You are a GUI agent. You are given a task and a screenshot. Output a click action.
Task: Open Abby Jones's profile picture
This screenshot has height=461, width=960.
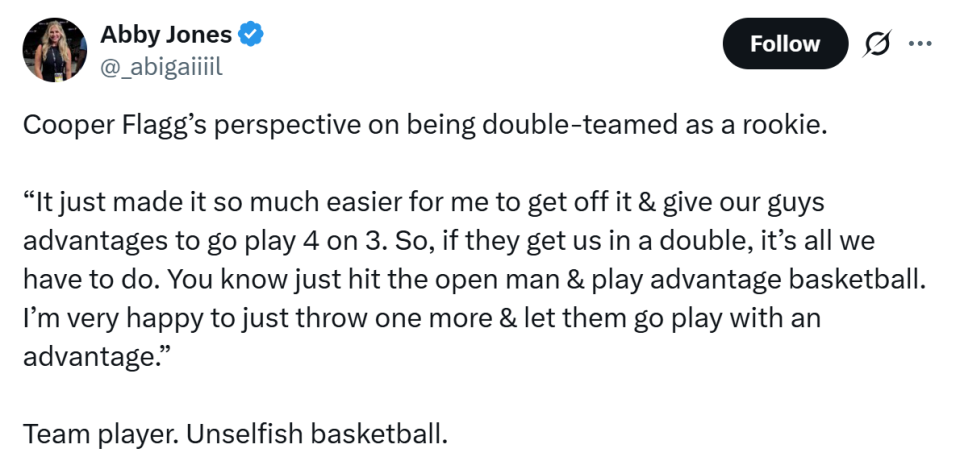click(54, 51)
